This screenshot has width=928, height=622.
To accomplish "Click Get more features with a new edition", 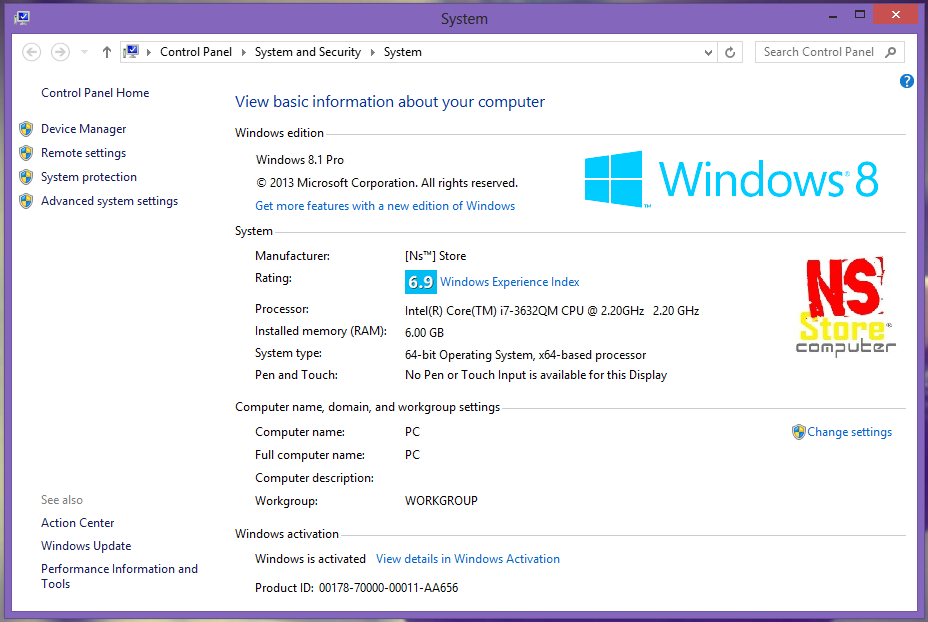I will 385,206.
